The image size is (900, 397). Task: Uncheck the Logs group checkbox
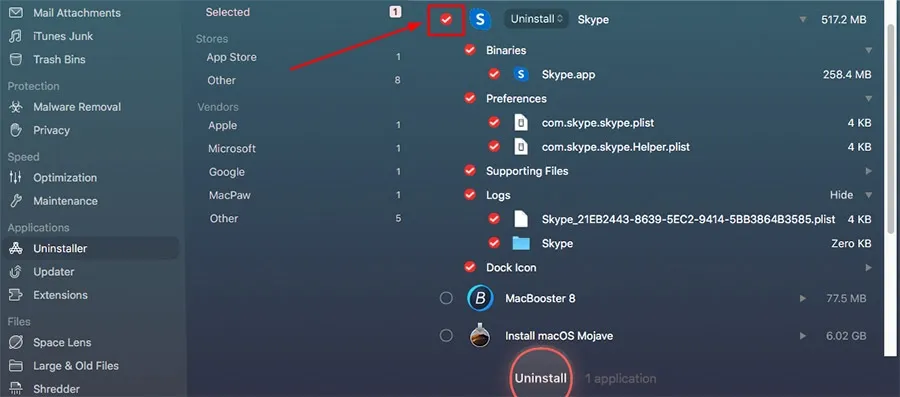[x=470, y=195]
